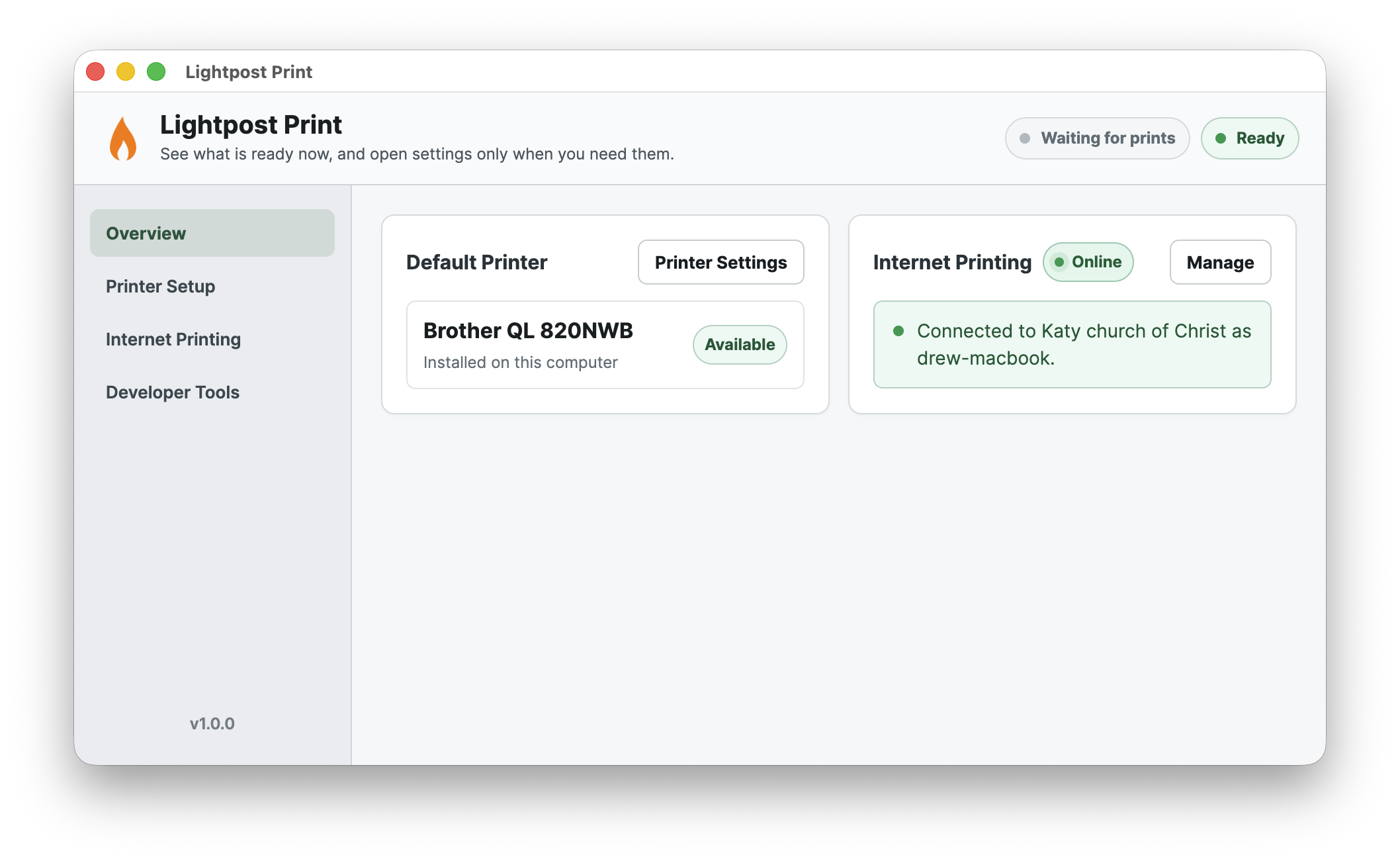Image resolution: width=1400 pixels, height=863 pixels.
Task: Open Printer Settings button
Action: (721, 262)
